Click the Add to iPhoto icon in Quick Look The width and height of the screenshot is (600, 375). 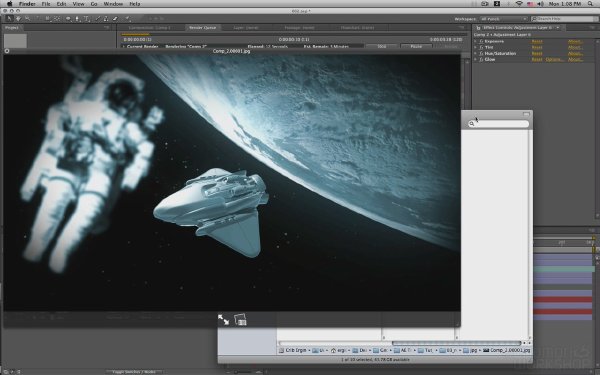tap(240, 320)
